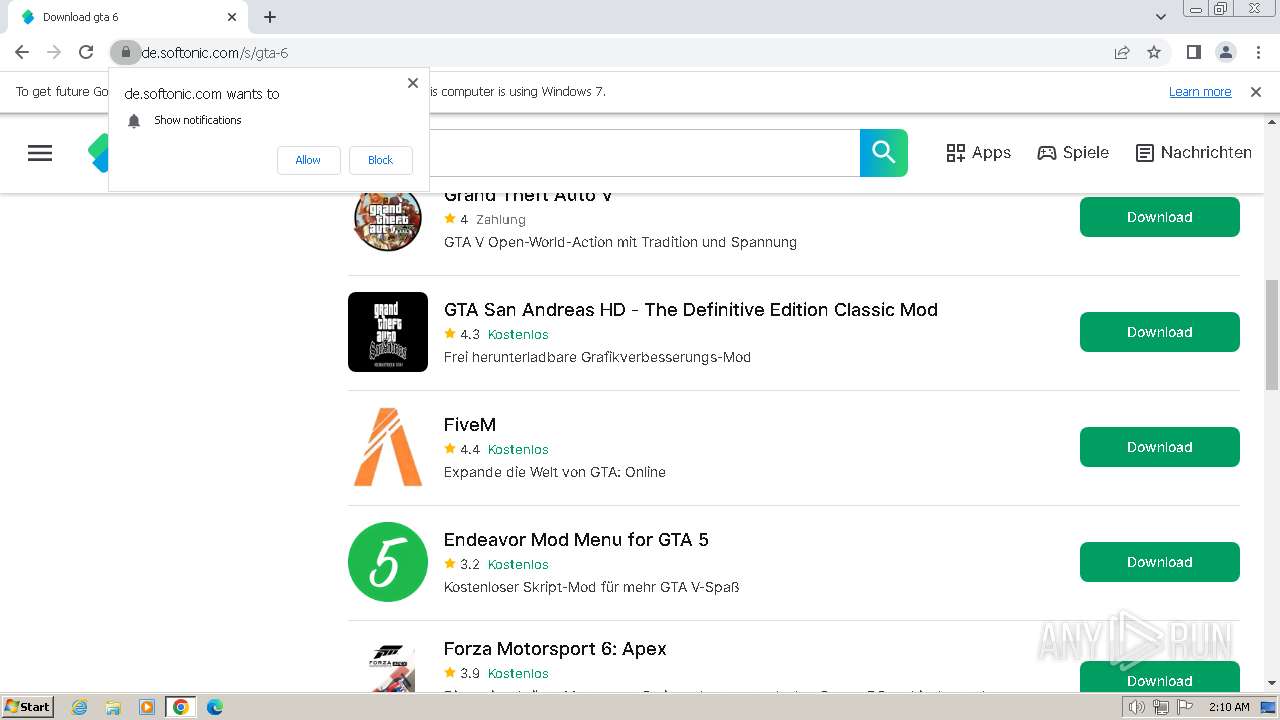The image size is (1280, 720).
Task: Download GTA San Andreas HD mod
Action: coord(1160,332)
